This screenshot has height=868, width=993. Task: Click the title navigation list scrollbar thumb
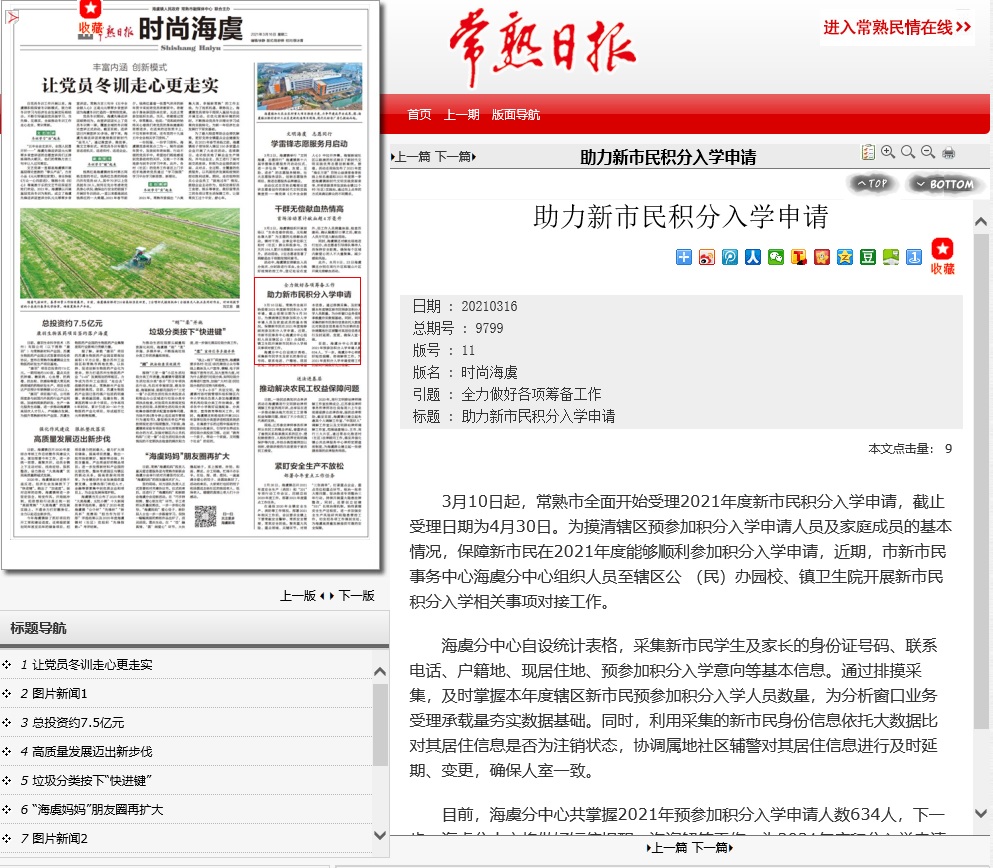point(380,725)
